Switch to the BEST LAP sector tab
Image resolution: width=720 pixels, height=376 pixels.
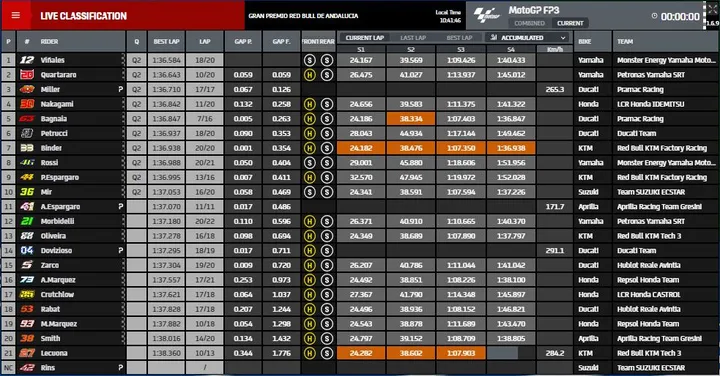click(459, 38)
